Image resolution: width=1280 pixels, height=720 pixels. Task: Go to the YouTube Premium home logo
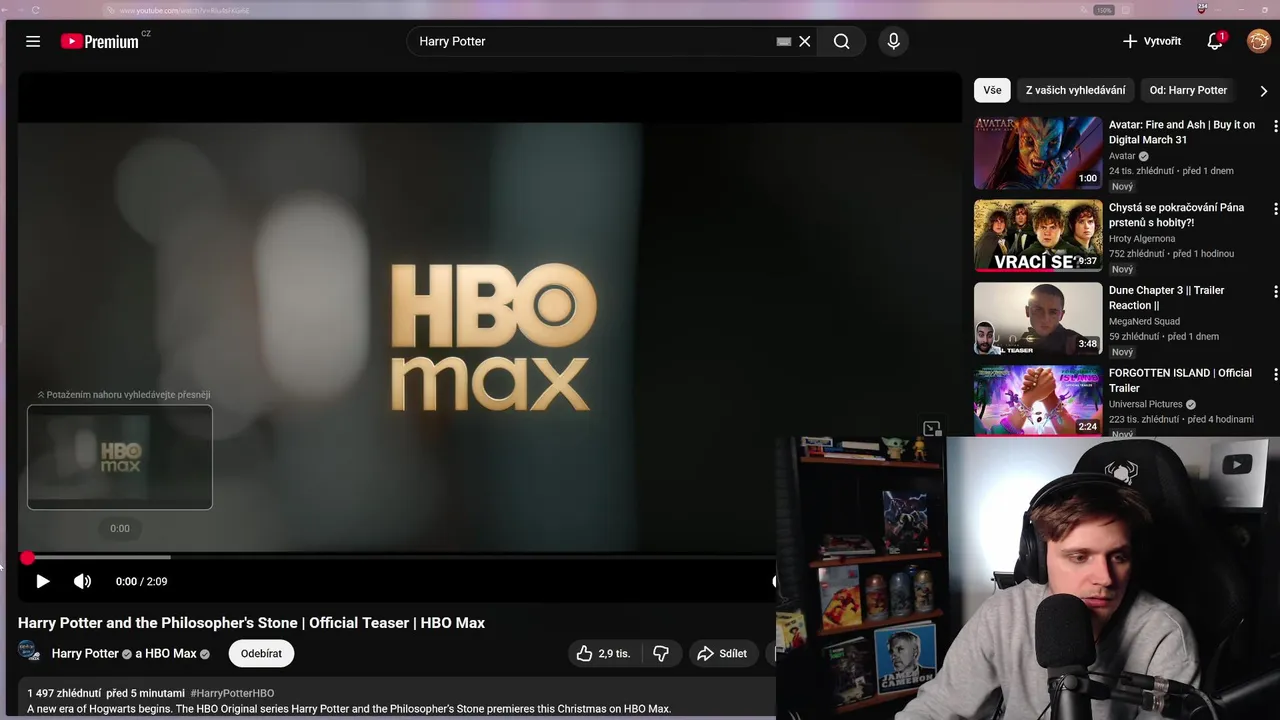pyautogui.click(x=100, y=41)
